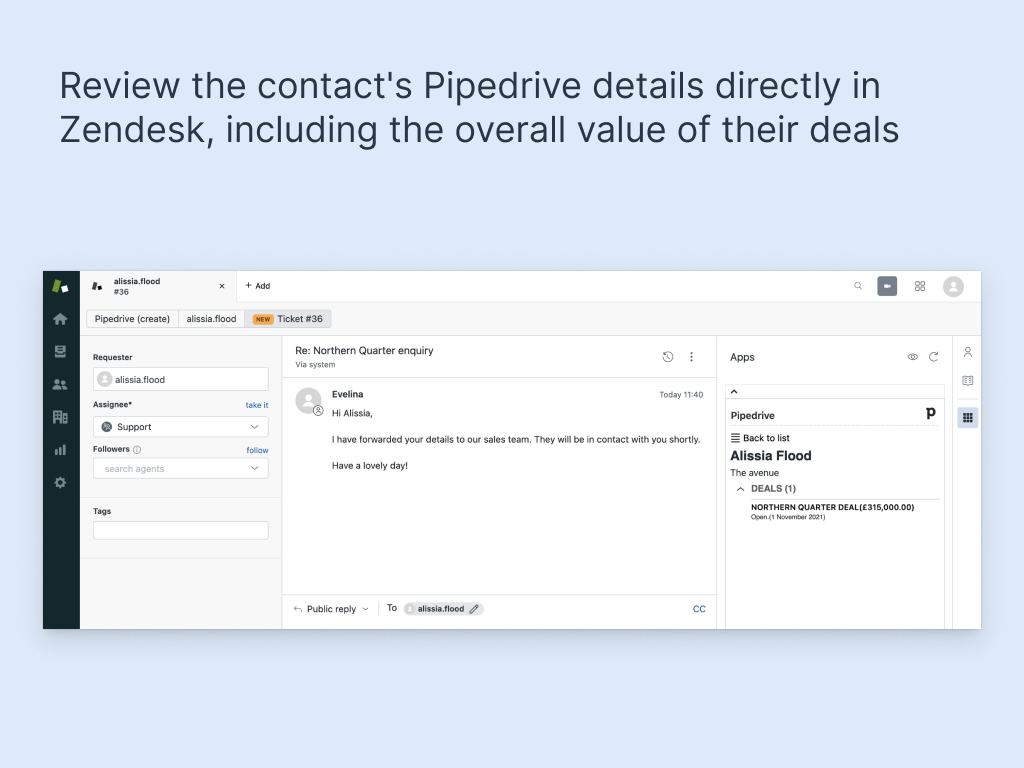Select the Customer context icon on the right rail
The image size is (1024, 768).
point(967,352)
